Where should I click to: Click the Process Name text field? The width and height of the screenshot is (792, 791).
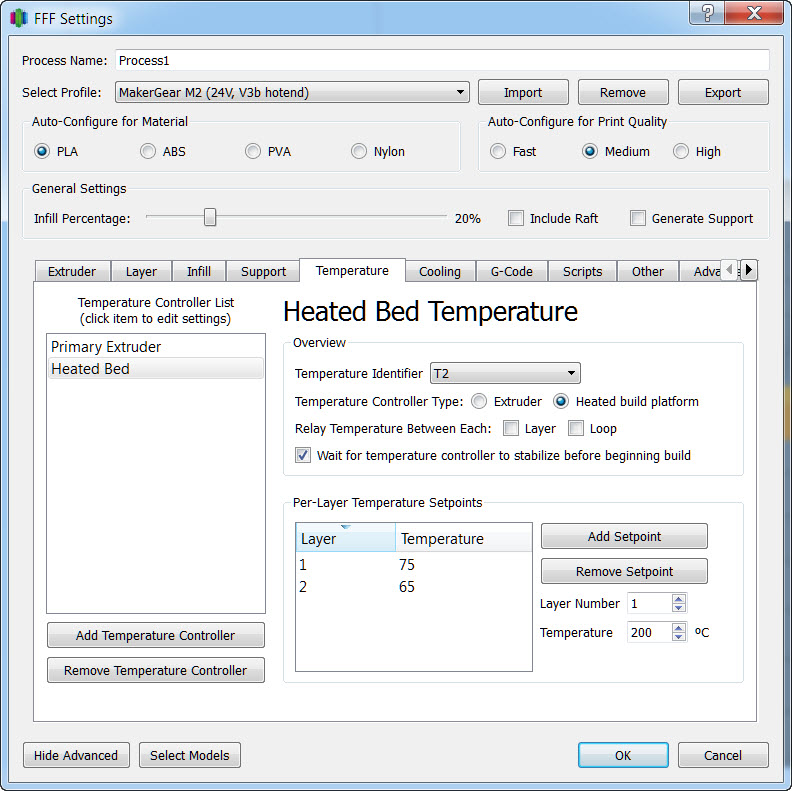[x=442, y=60]
